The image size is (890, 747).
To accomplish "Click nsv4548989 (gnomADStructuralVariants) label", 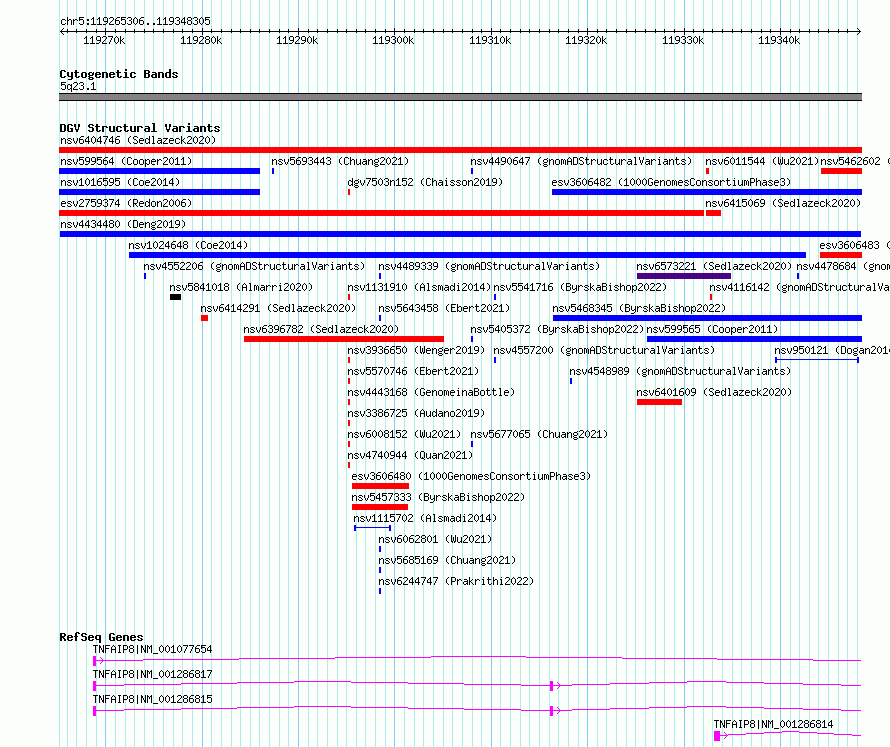I will 680,371.
